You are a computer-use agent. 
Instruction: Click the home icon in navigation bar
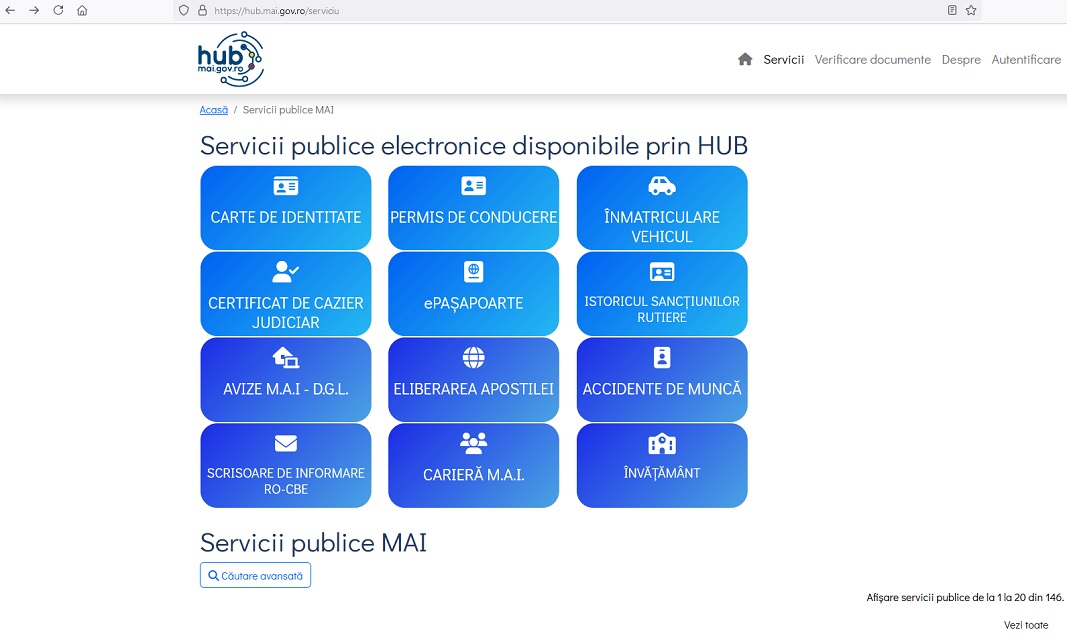coord(744,60)
